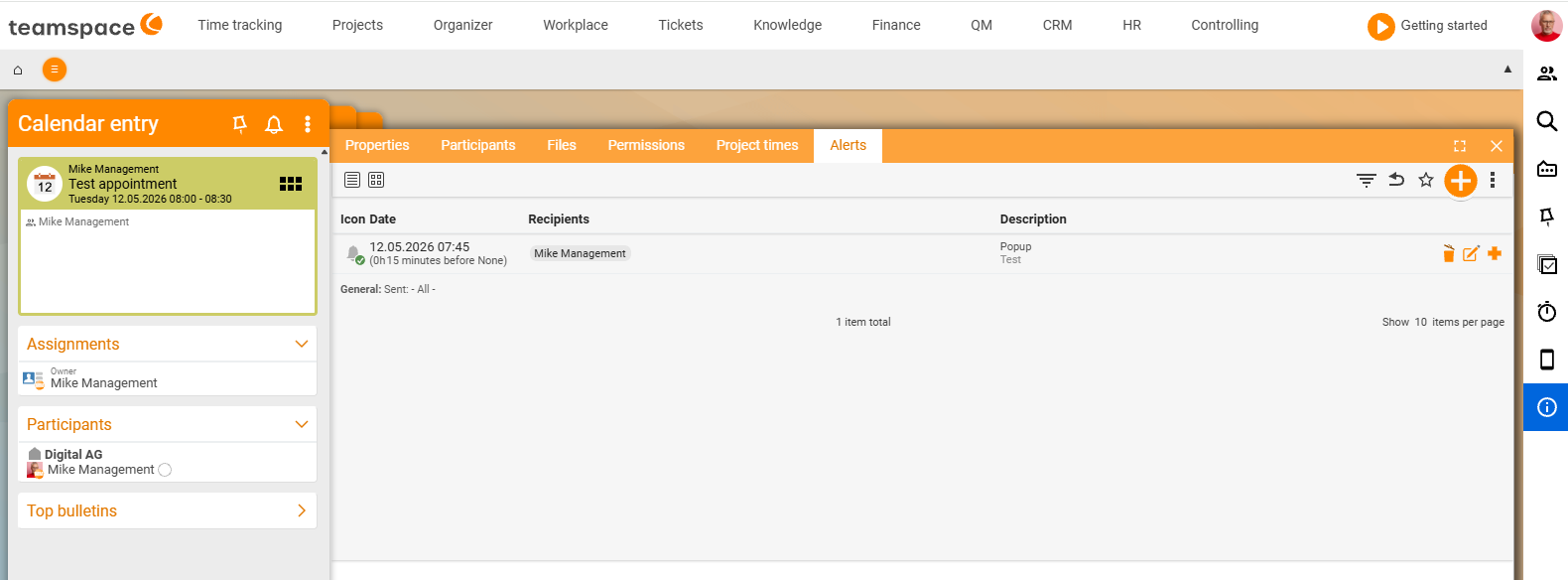
Task: Switch to the Permissions tab
Action: [x=646, y=145]
